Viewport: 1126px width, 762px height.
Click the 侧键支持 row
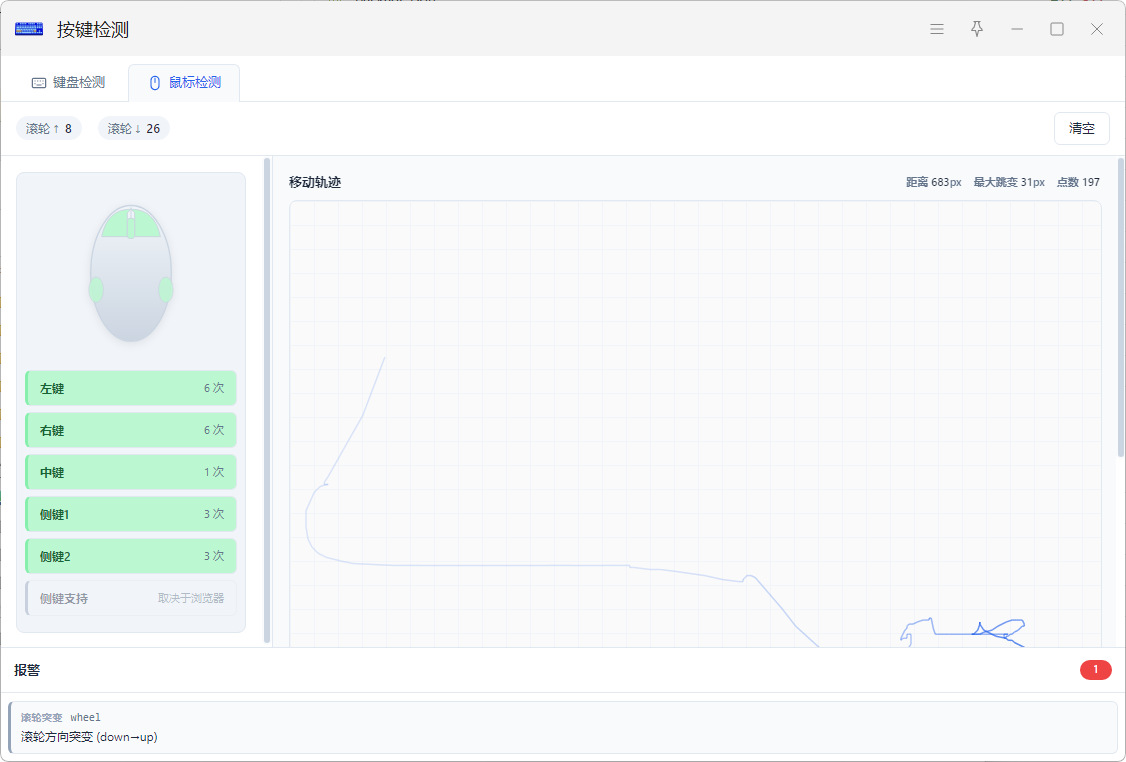131,598
